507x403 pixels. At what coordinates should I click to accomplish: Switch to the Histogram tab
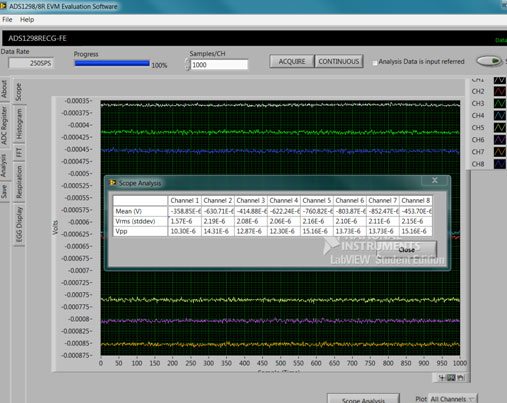19,124
